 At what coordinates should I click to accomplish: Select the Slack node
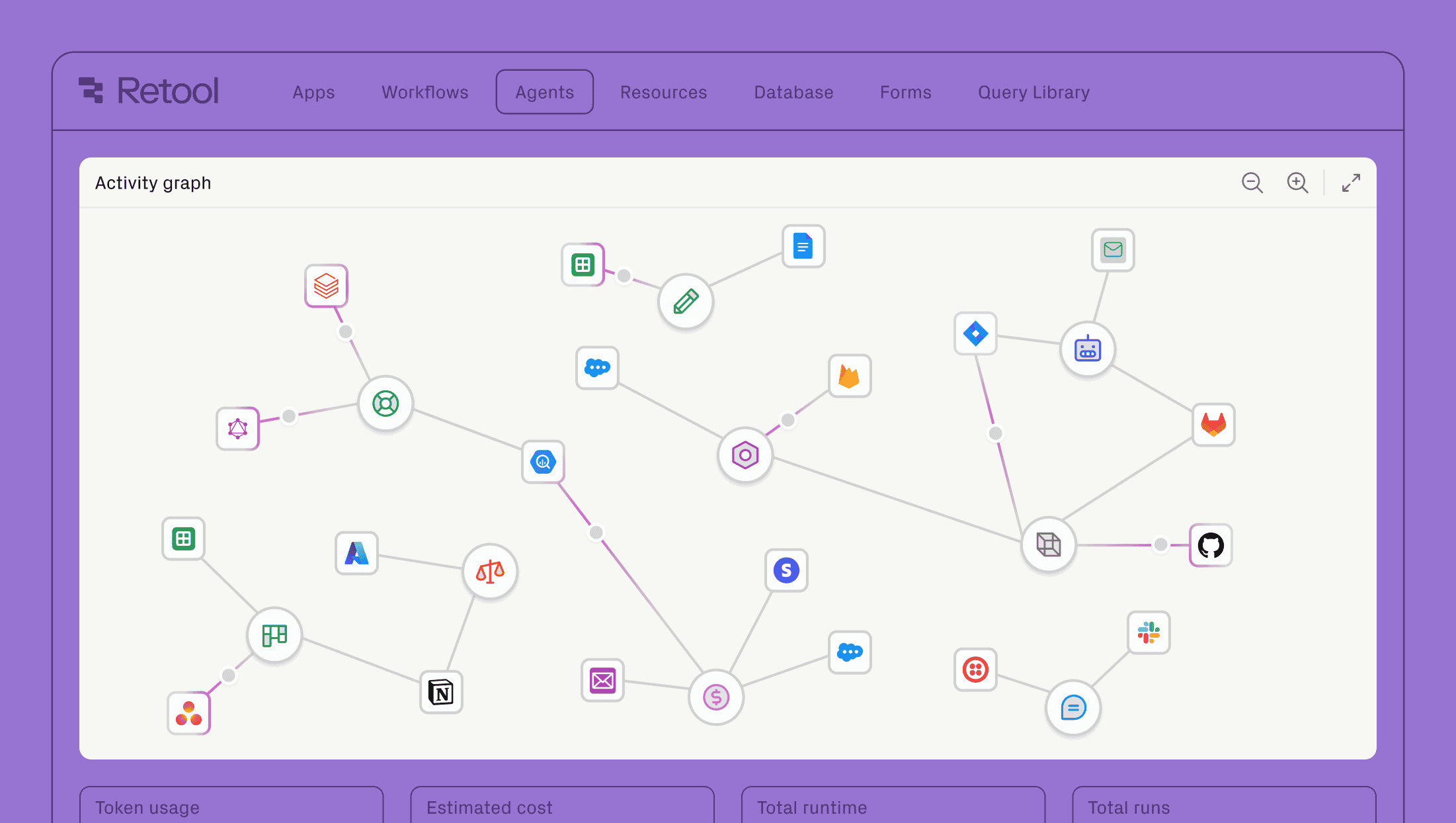click(1149, 632)
